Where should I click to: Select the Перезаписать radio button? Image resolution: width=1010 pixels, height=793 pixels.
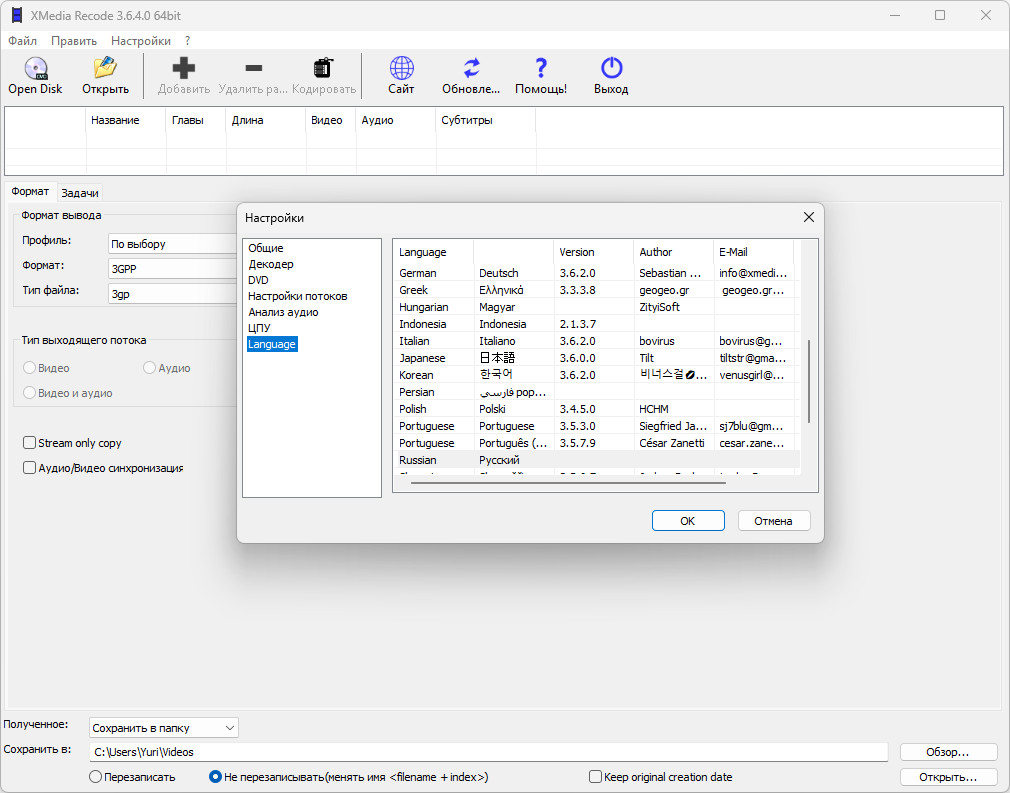point(95,776)
